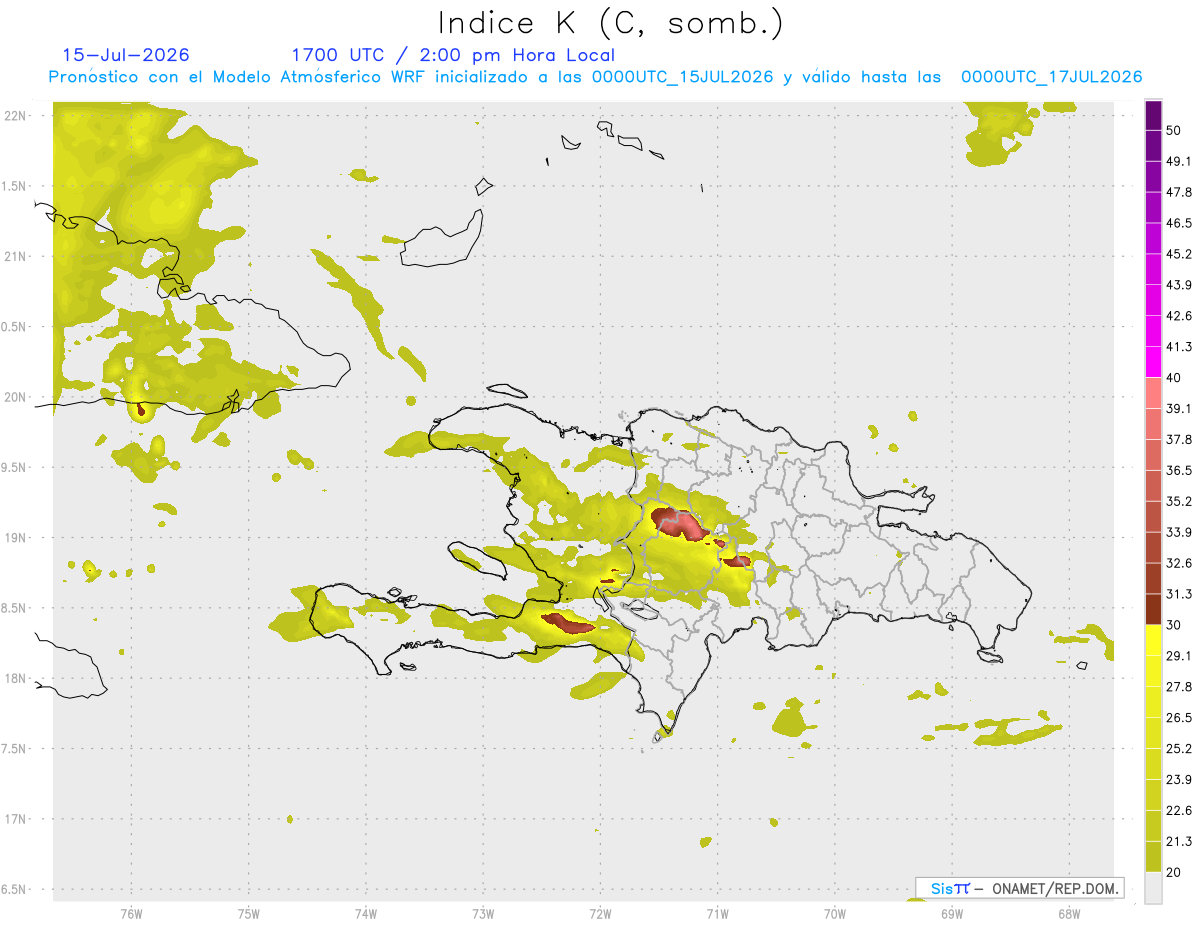
Task: Click the "21N" latitude label
Action: 17,256
